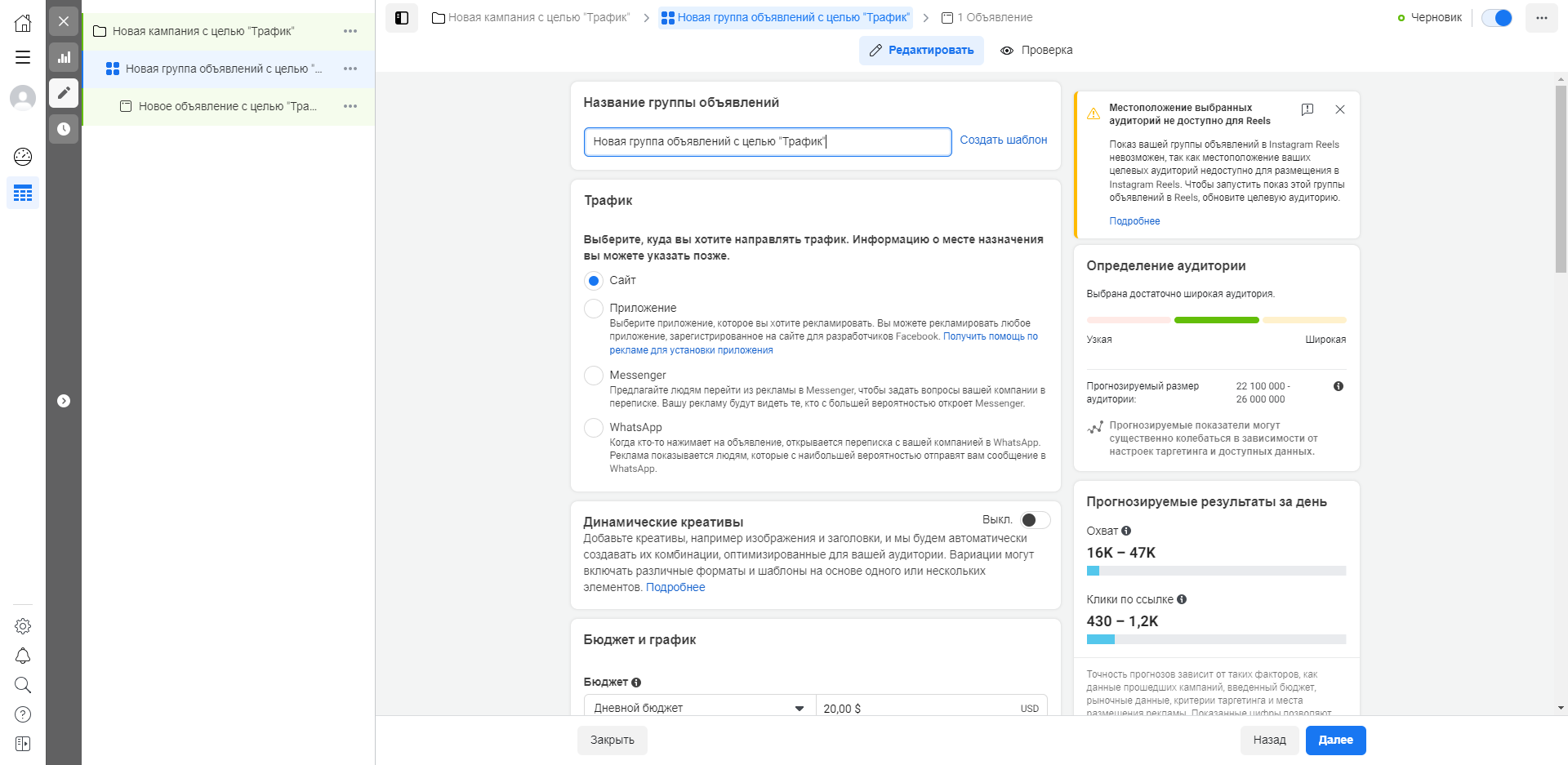The height and width of the screenshot is (765, 1568).
Task: Open more options for the campaign row
Action: [x=350, y=31]
